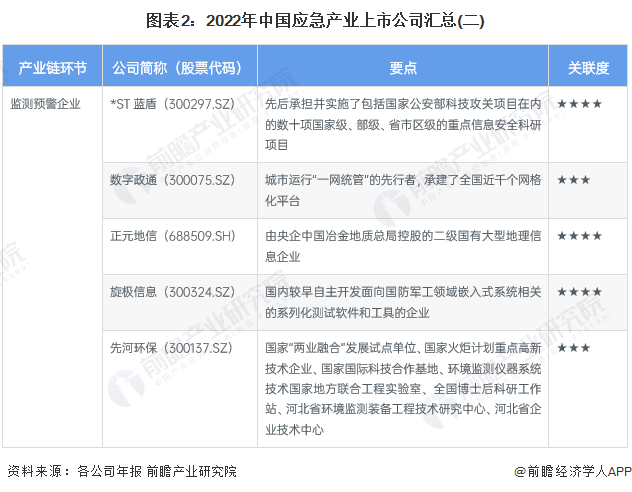
Task: Click the 关联度 column header
Action: [x=588, y=68]
